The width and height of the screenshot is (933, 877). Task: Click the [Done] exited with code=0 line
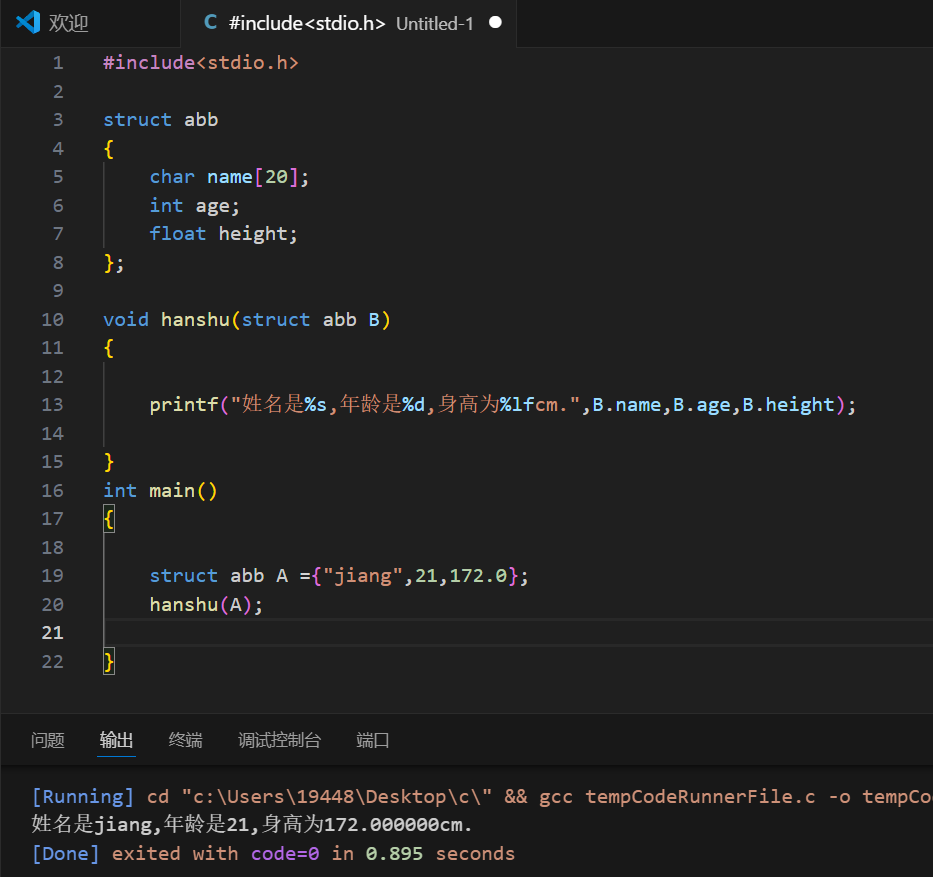coord(273,854)
